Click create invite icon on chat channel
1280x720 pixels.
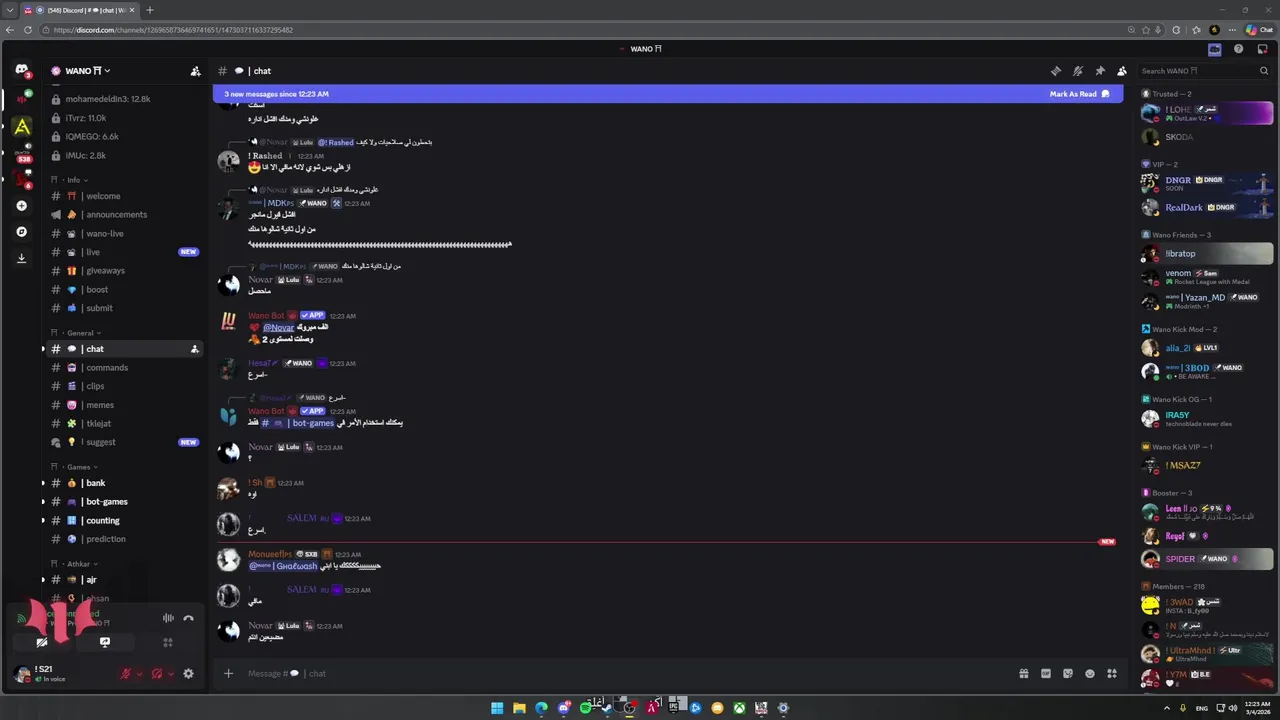[194, 349]
